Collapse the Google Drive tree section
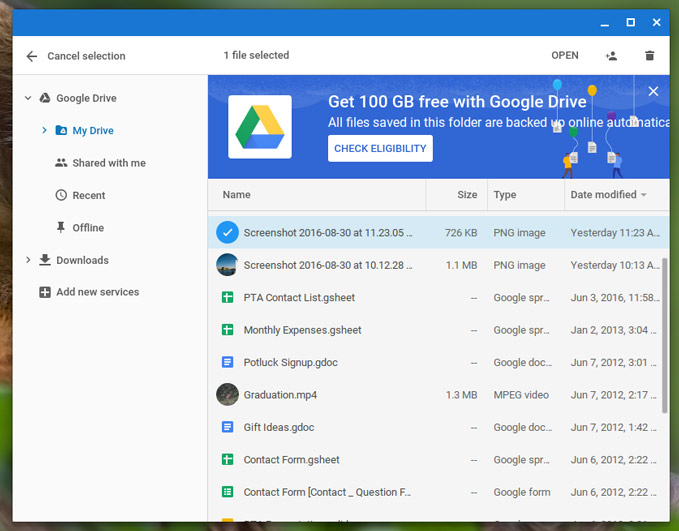This screenshot has height=531, width=679. [28, 98]
